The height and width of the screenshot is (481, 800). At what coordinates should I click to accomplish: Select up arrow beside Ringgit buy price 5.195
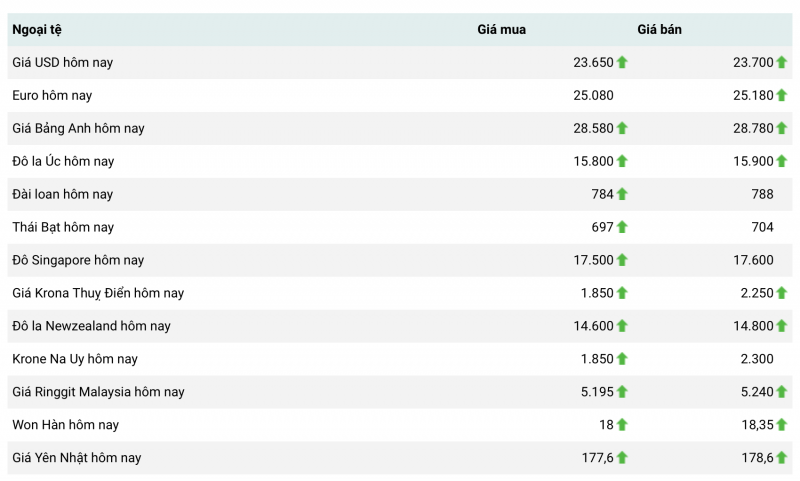coord(622,392)
